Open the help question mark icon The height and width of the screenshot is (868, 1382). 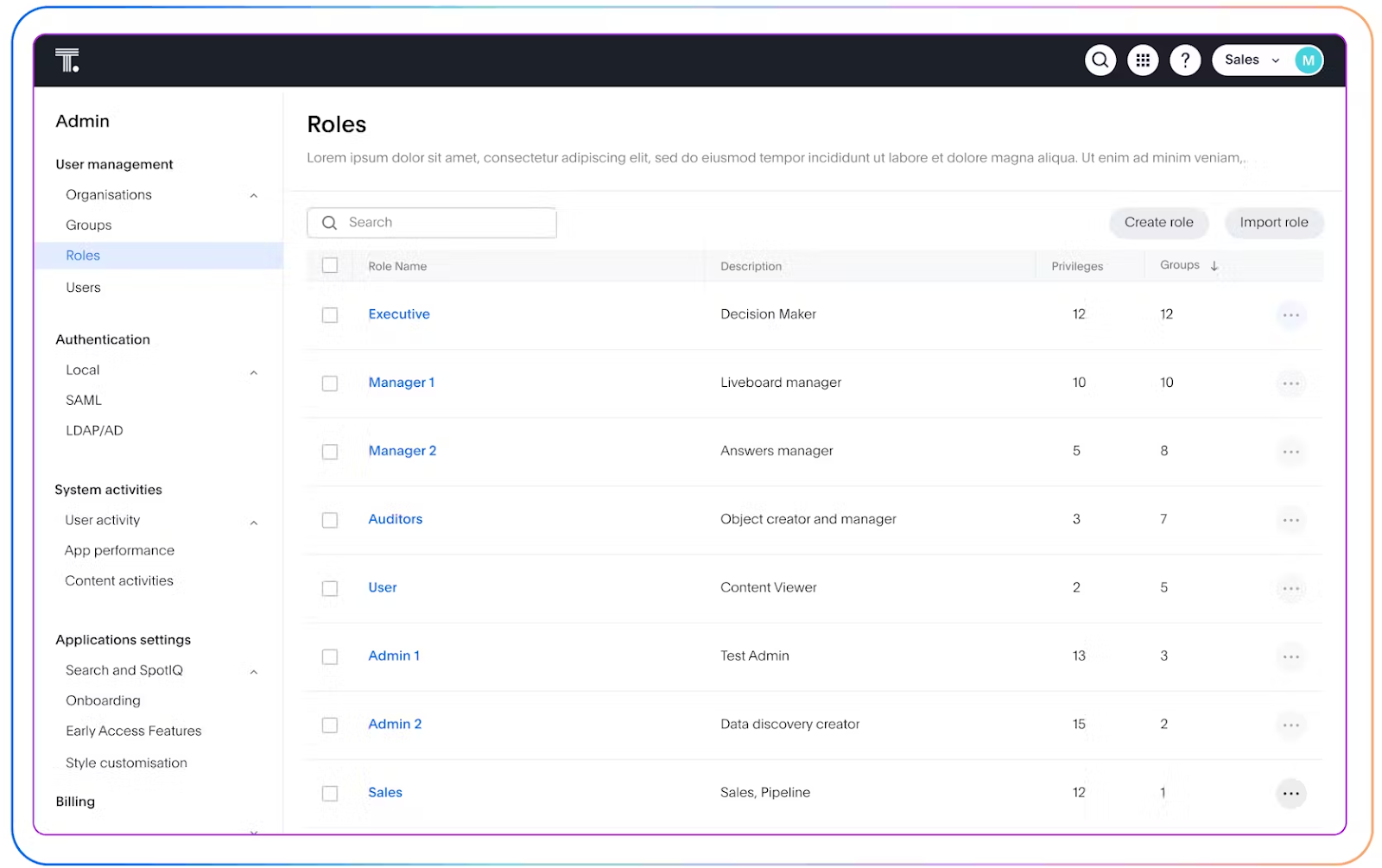[x=1185, y=60]
